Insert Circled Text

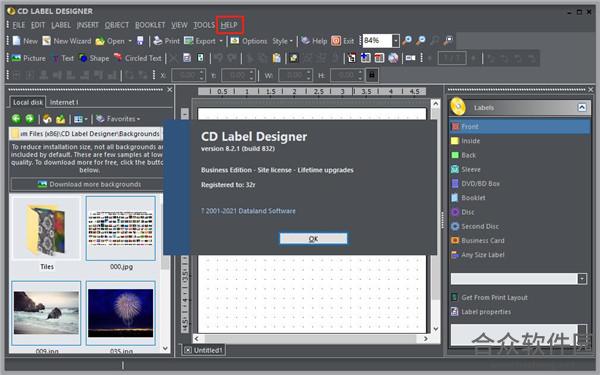click(138, 58)
